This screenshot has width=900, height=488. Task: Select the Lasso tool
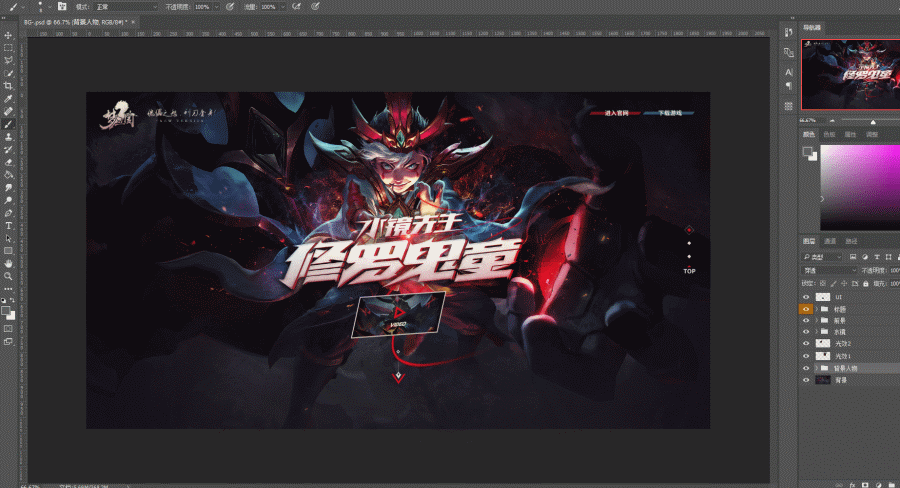[8, 61]
